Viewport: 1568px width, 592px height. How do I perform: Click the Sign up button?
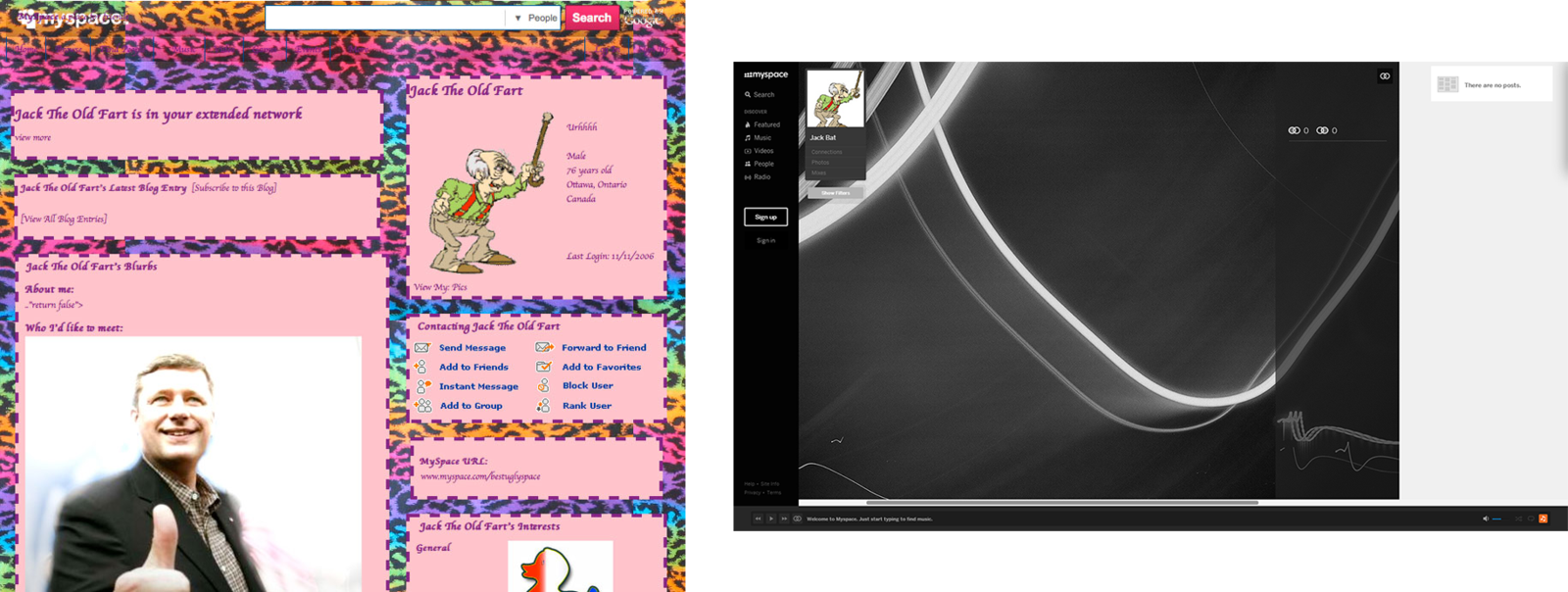pos(765,217)
